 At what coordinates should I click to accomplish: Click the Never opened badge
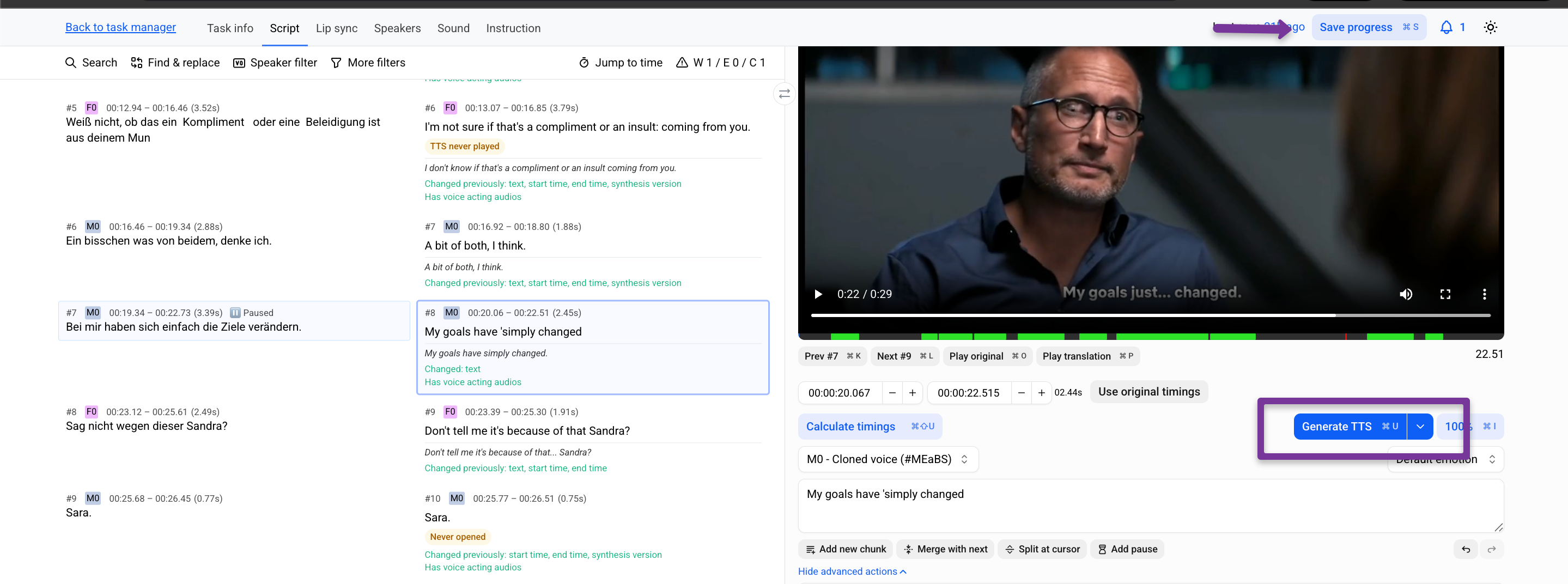click(x=458, y=537)
